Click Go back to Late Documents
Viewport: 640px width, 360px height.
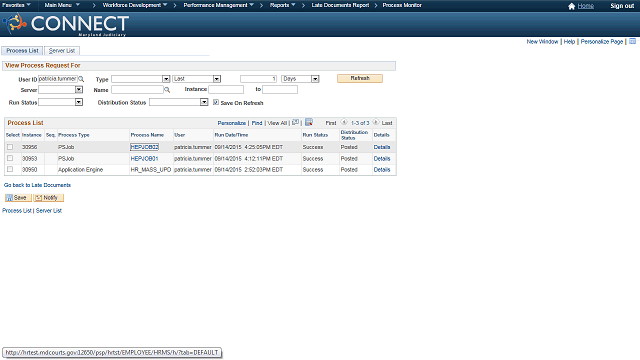(37, 185)
